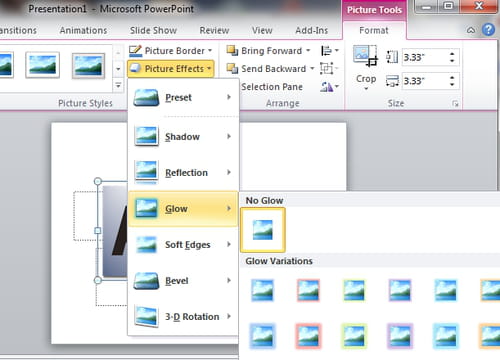Switch to the View tab
The height and width of the screenshot is (360, 500).
click(262, 30)
